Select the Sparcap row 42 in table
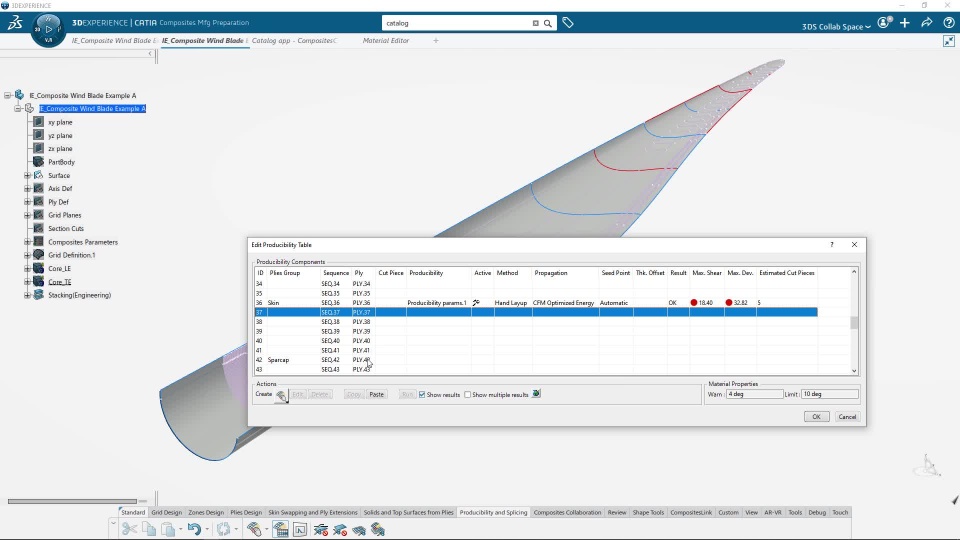Image resolution: width=960 pixels, height=540 pixels. 536,360
